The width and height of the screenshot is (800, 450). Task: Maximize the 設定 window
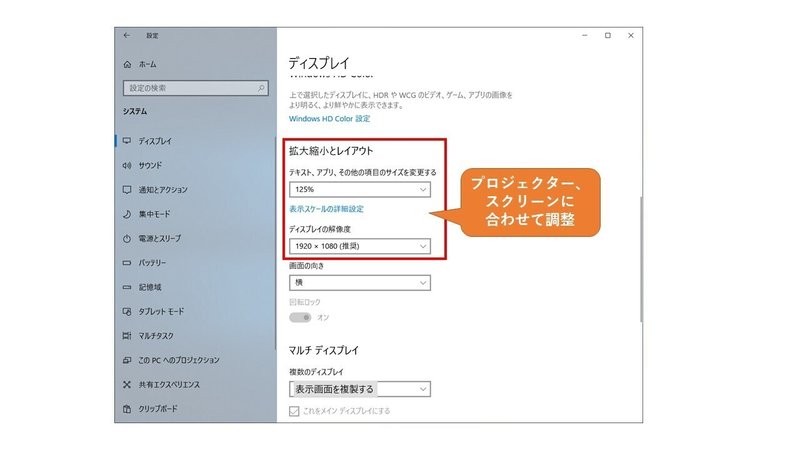coord(608,35)
